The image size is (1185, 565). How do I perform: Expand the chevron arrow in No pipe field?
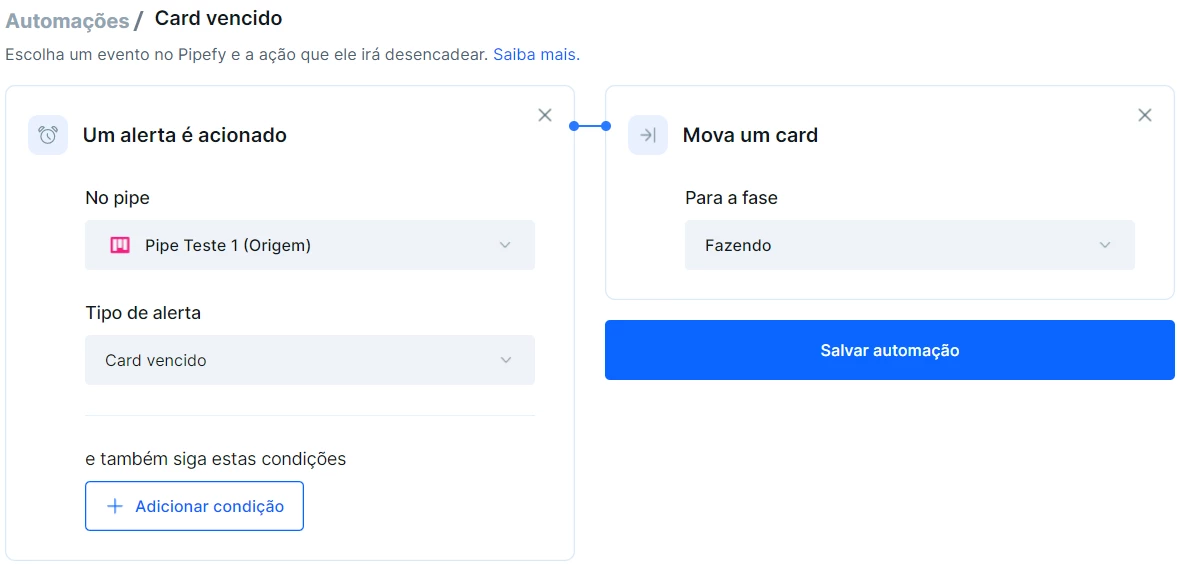pyautogui.click(x=506, y=245)
